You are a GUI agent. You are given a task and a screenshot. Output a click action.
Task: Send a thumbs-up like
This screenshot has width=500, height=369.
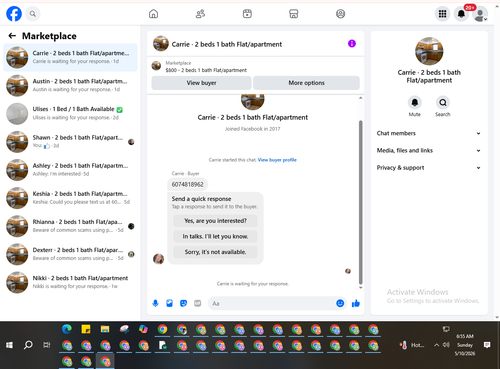pos(356,303)
